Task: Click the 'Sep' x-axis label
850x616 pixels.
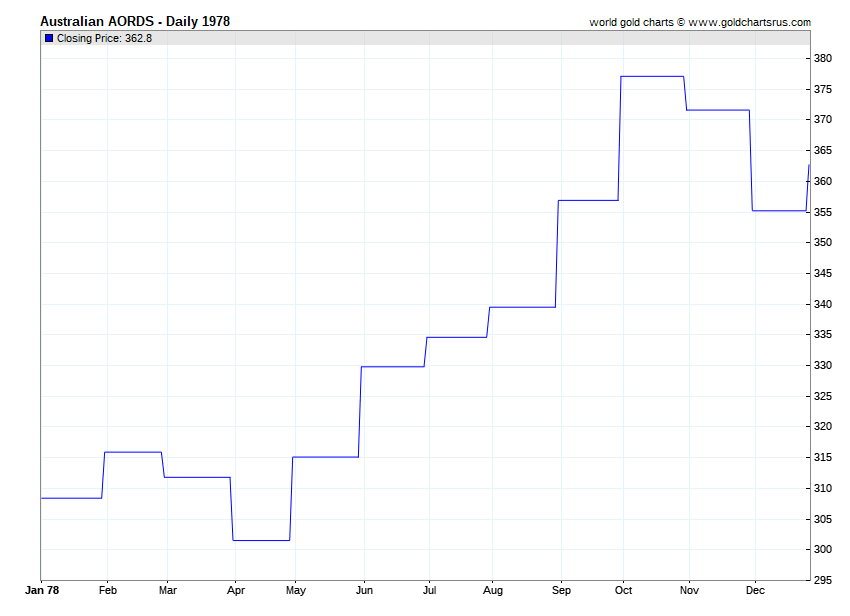Action: 561,591
